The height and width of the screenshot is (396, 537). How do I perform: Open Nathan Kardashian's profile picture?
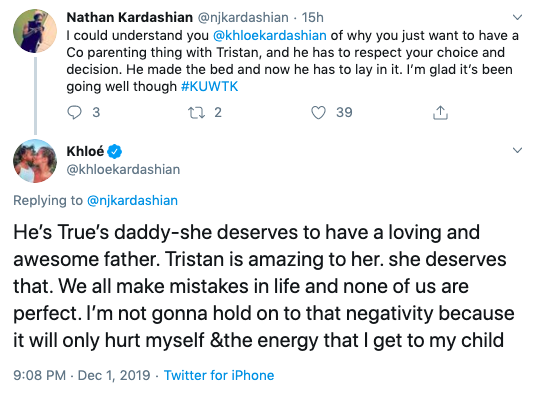[x=35, y=31]
